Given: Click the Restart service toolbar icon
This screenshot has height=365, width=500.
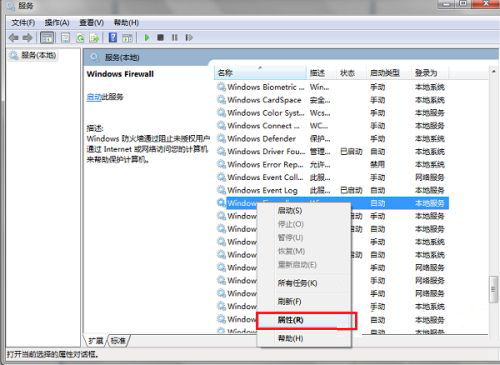Looking at the screenshot, I should tap(189, 38).
